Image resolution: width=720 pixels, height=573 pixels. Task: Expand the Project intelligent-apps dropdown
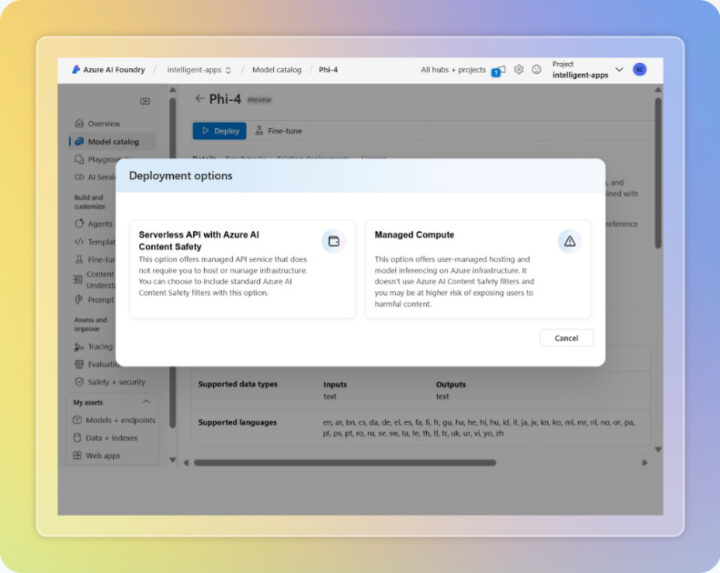618,70
